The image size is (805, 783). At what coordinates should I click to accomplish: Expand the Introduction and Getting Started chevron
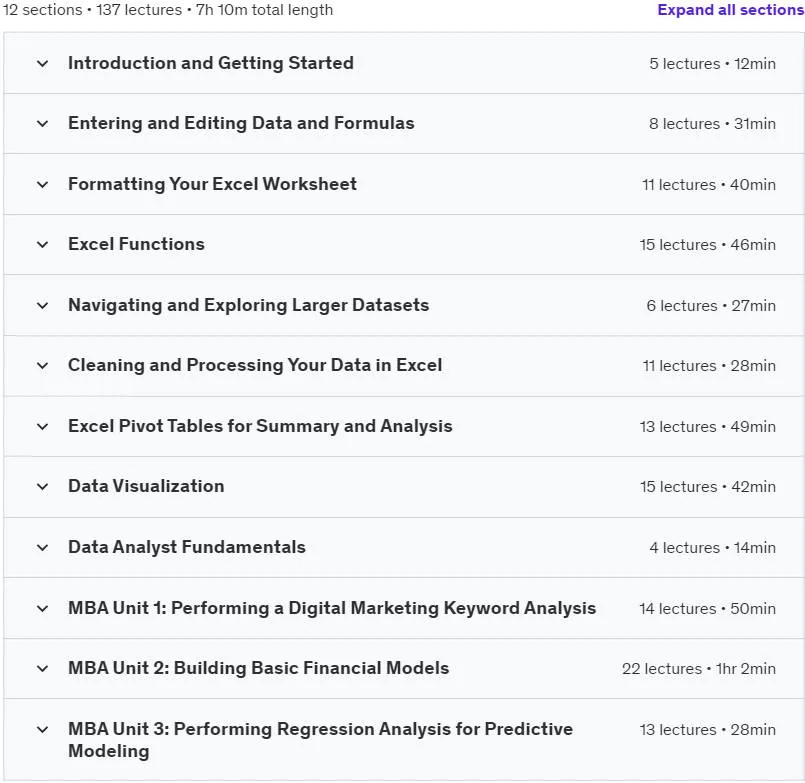(43, 64)
